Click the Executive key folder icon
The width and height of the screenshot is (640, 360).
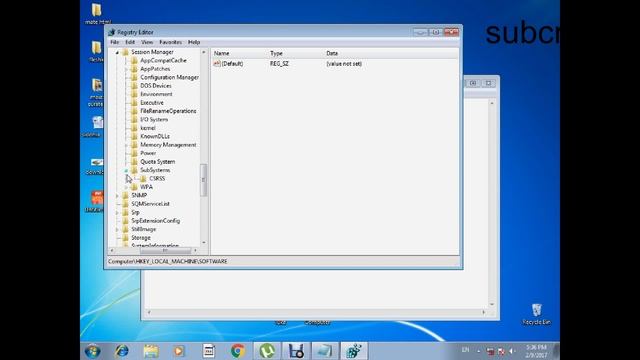click(x=134, y=102)
